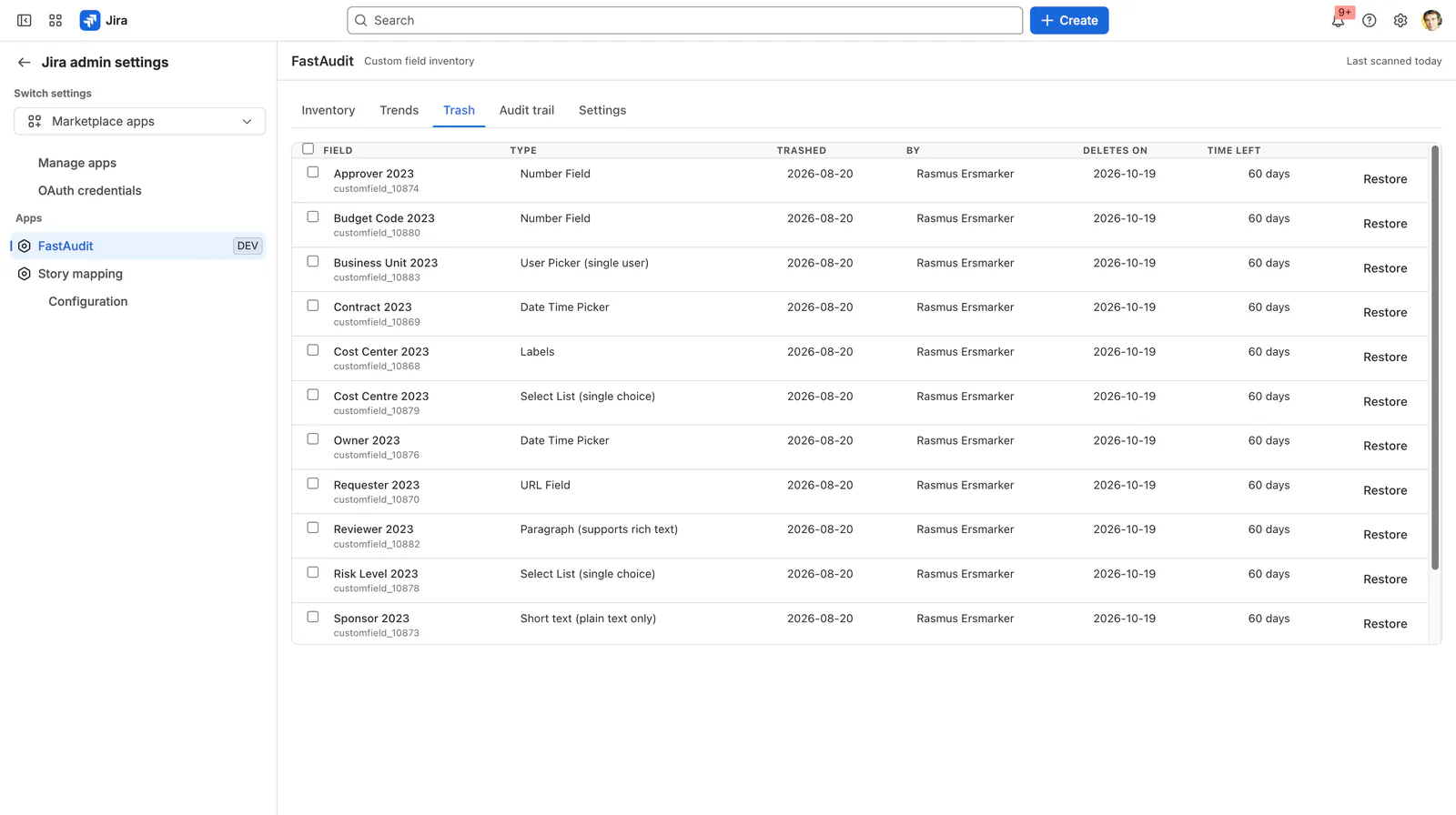Check the Contract 2023 row checkbox

click(x=313, y=306)
